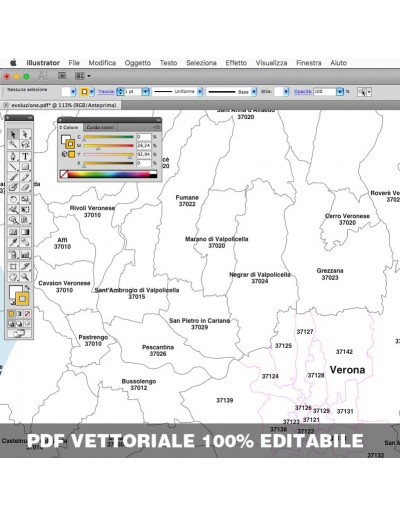Select the Blend tool

point(25,242)
